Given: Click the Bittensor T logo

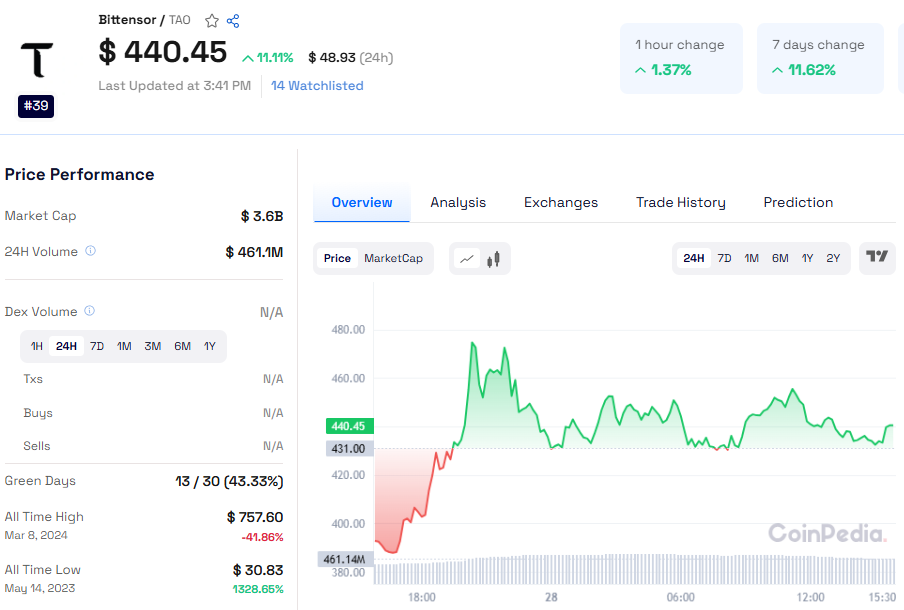Looking at the screenshot, I should (x=36, y=60).
